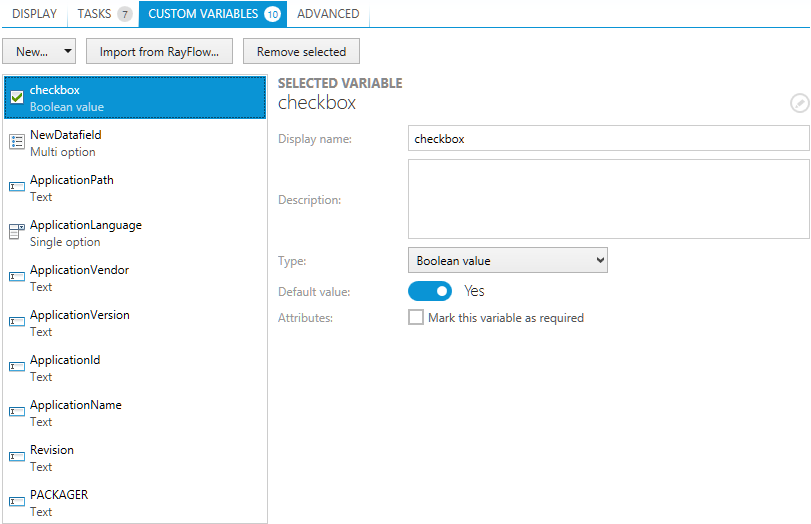This screenshot has height=524, width=811.
Task: Click inside the Description text area
Action: [608, 199]
